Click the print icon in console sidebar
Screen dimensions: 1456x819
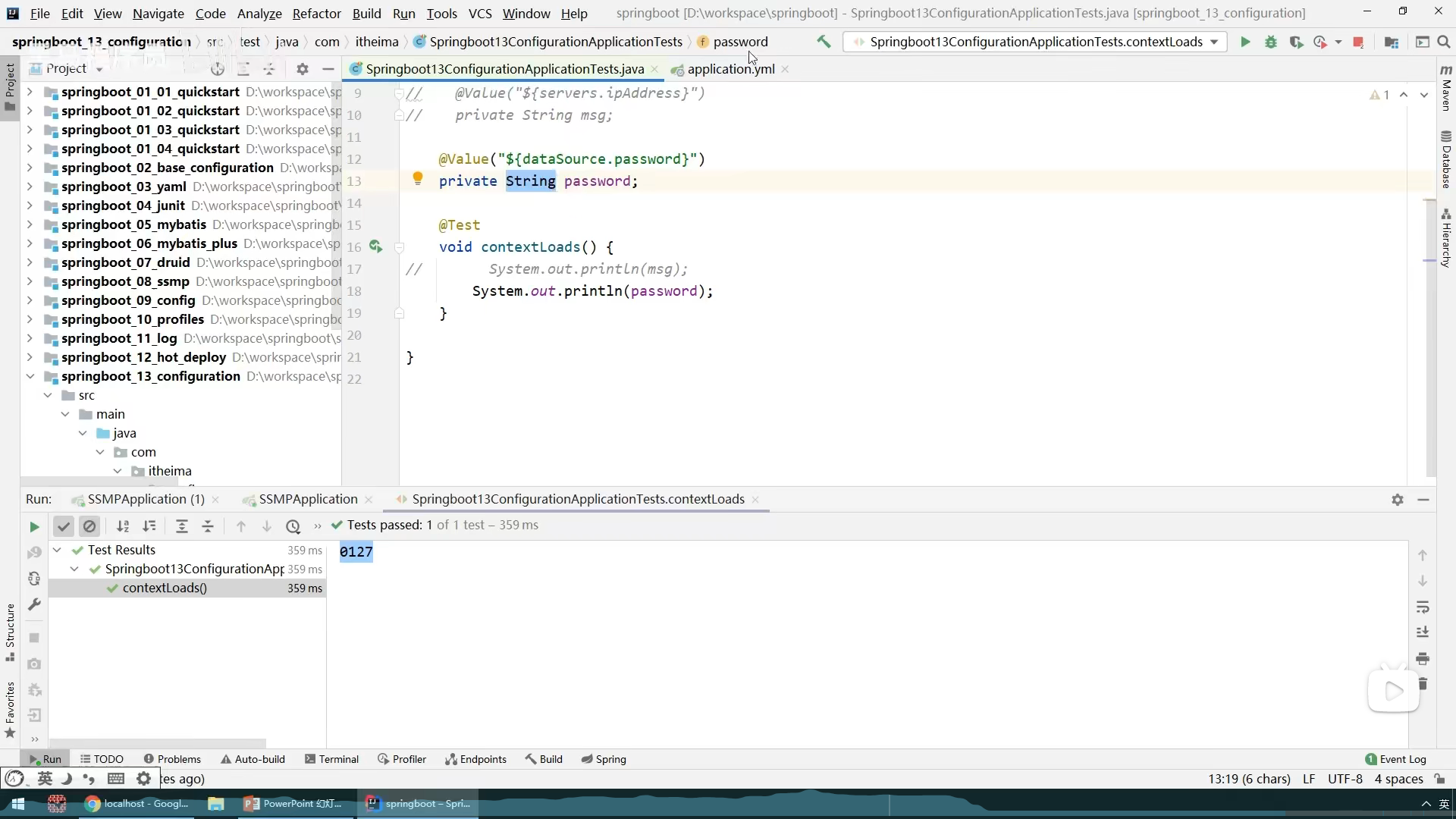click(x=1423, y=658)
